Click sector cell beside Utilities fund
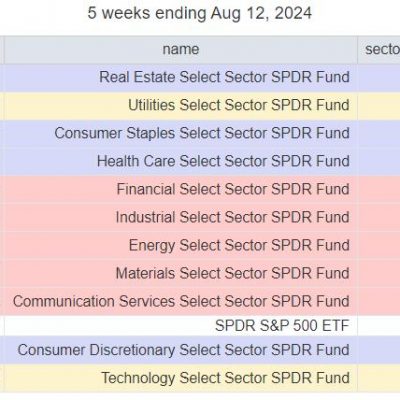 click(379, 106)
